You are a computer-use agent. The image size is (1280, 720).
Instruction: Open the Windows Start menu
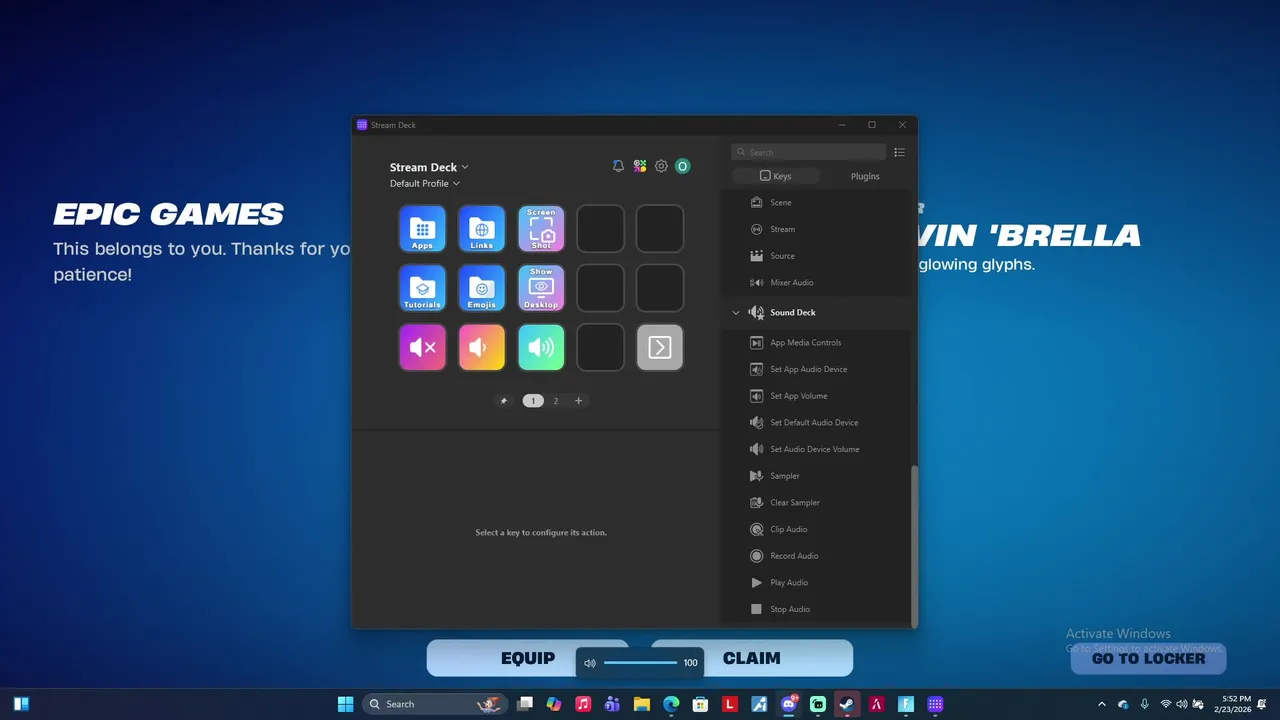[345, 704]
